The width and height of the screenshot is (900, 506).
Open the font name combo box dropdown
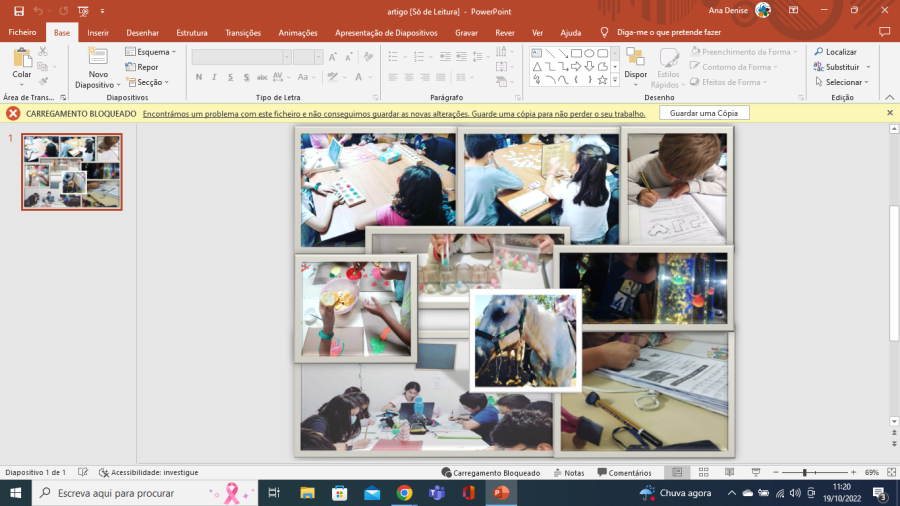[x=287, y=57]
